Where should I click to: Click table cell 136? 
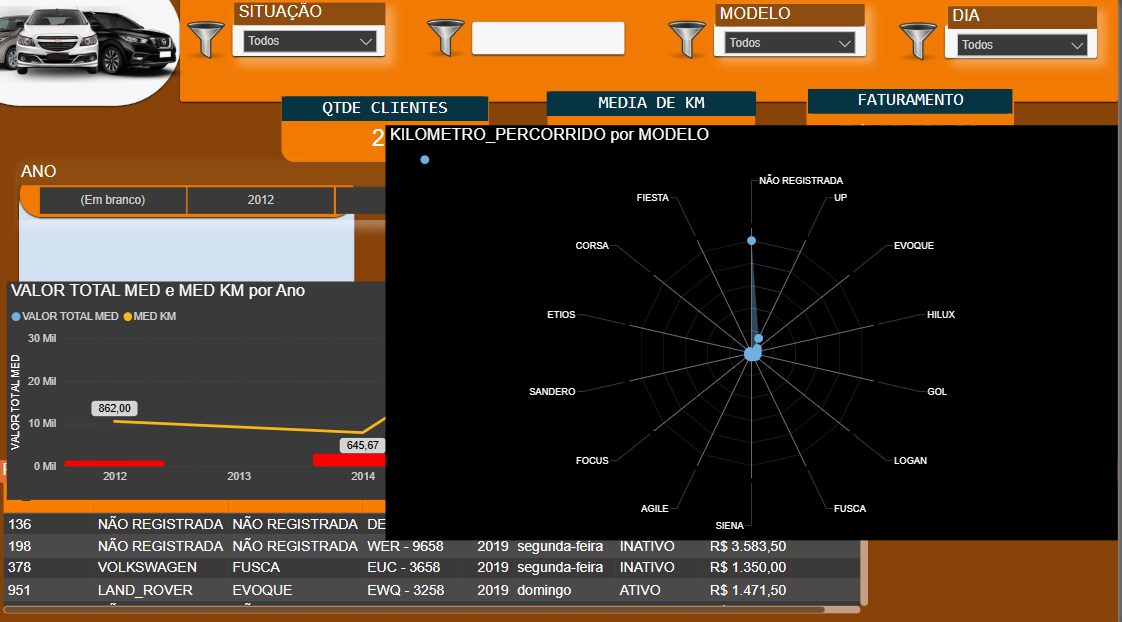pyautogui.click(x=19, y=524)
